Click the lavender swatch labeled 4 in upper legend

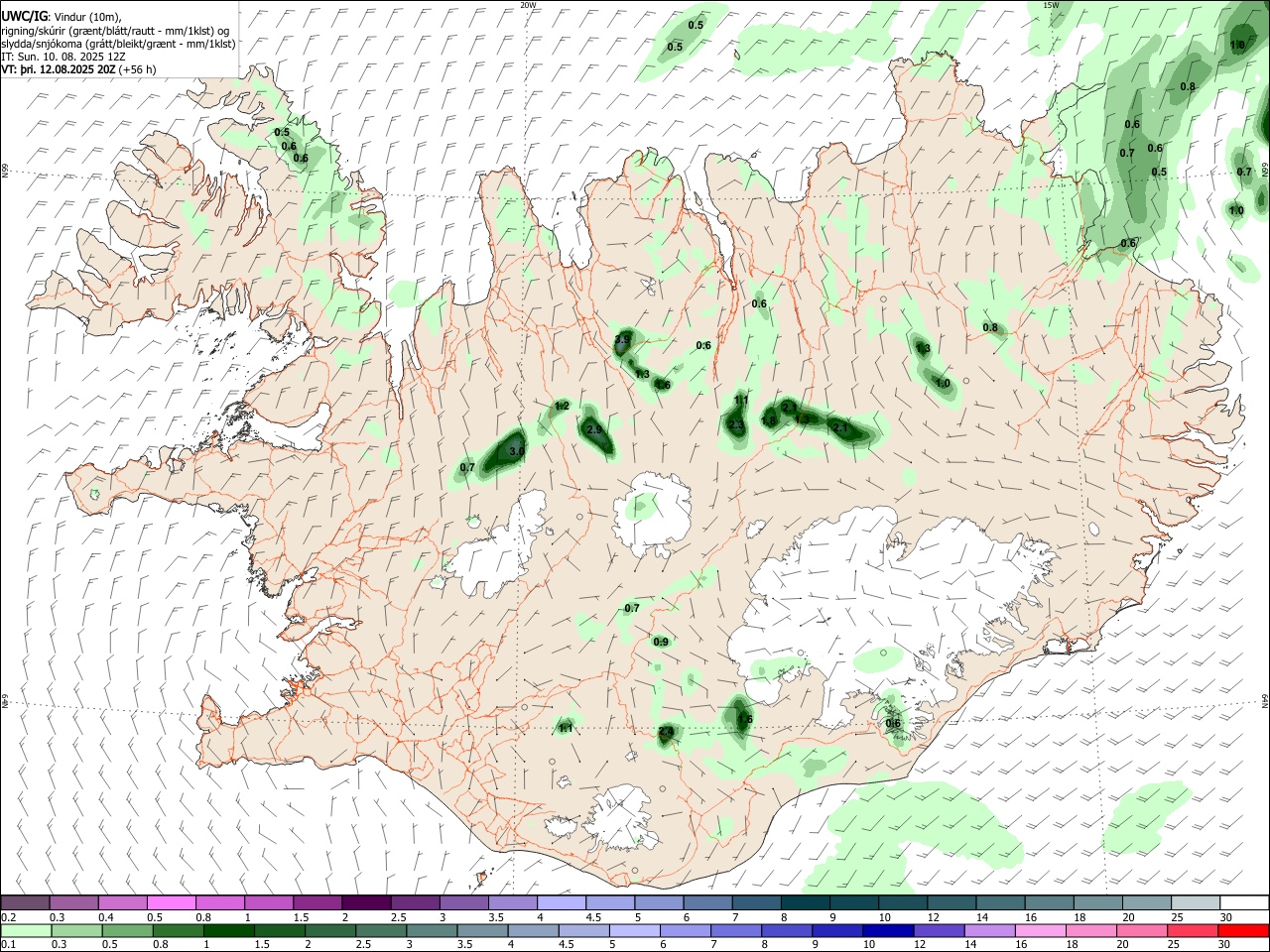pos(561,902)
